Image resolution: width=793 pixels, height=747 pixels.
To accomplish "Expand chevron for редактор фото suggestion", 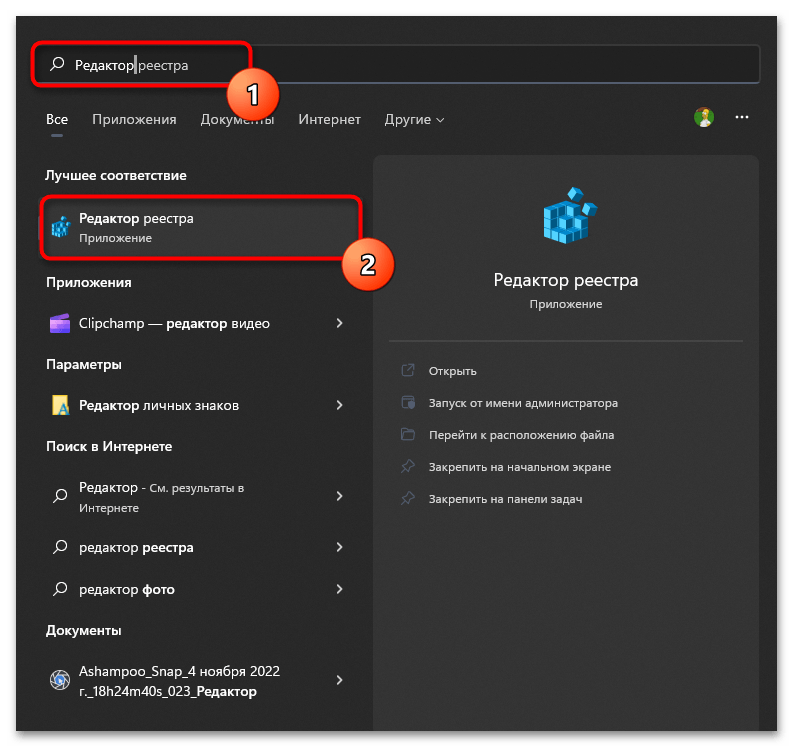I will coord(339,589).
